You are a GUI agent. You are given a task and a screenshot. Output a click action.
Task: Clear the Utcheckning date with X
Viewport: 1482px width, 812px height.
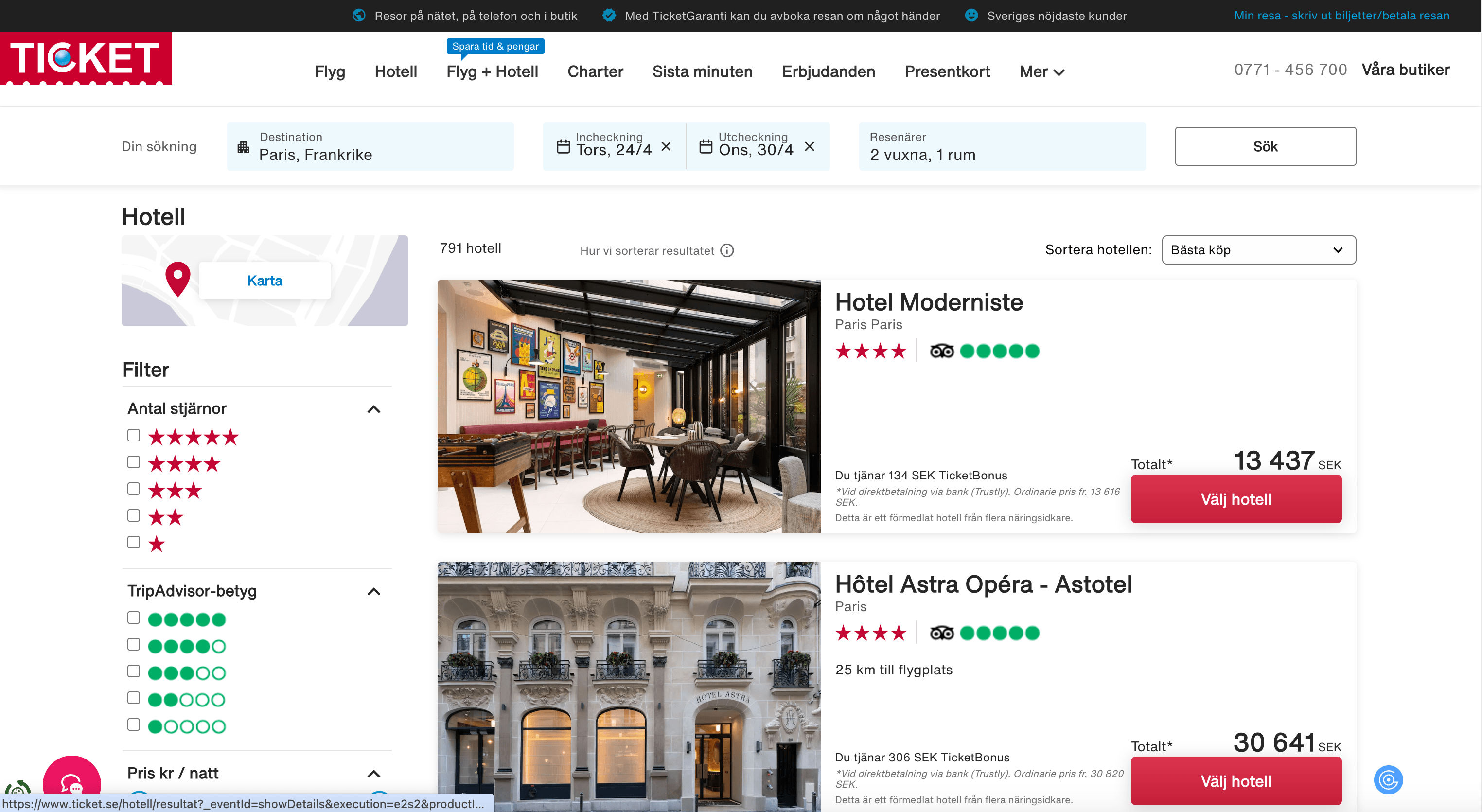tap(810, 147)
